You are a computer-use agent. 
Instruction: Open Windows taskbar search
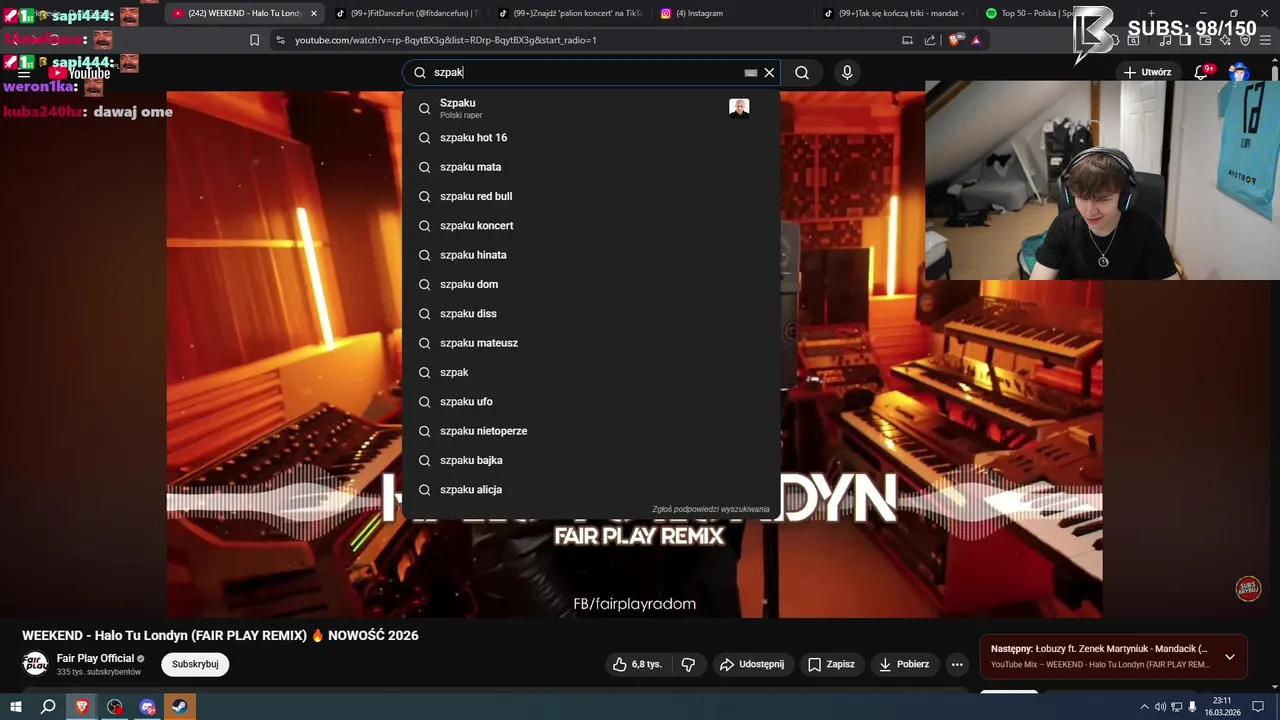click(x=48, y=707)
